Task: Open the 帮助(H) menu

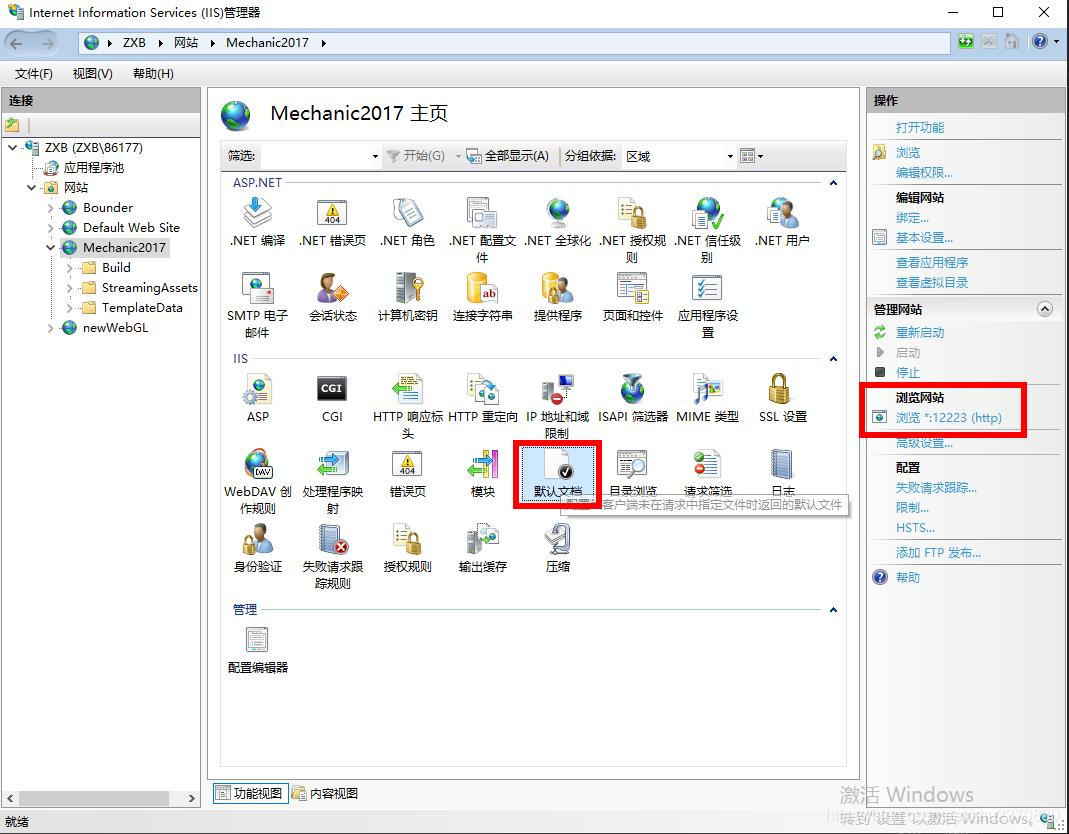Action: pos(153,74)
